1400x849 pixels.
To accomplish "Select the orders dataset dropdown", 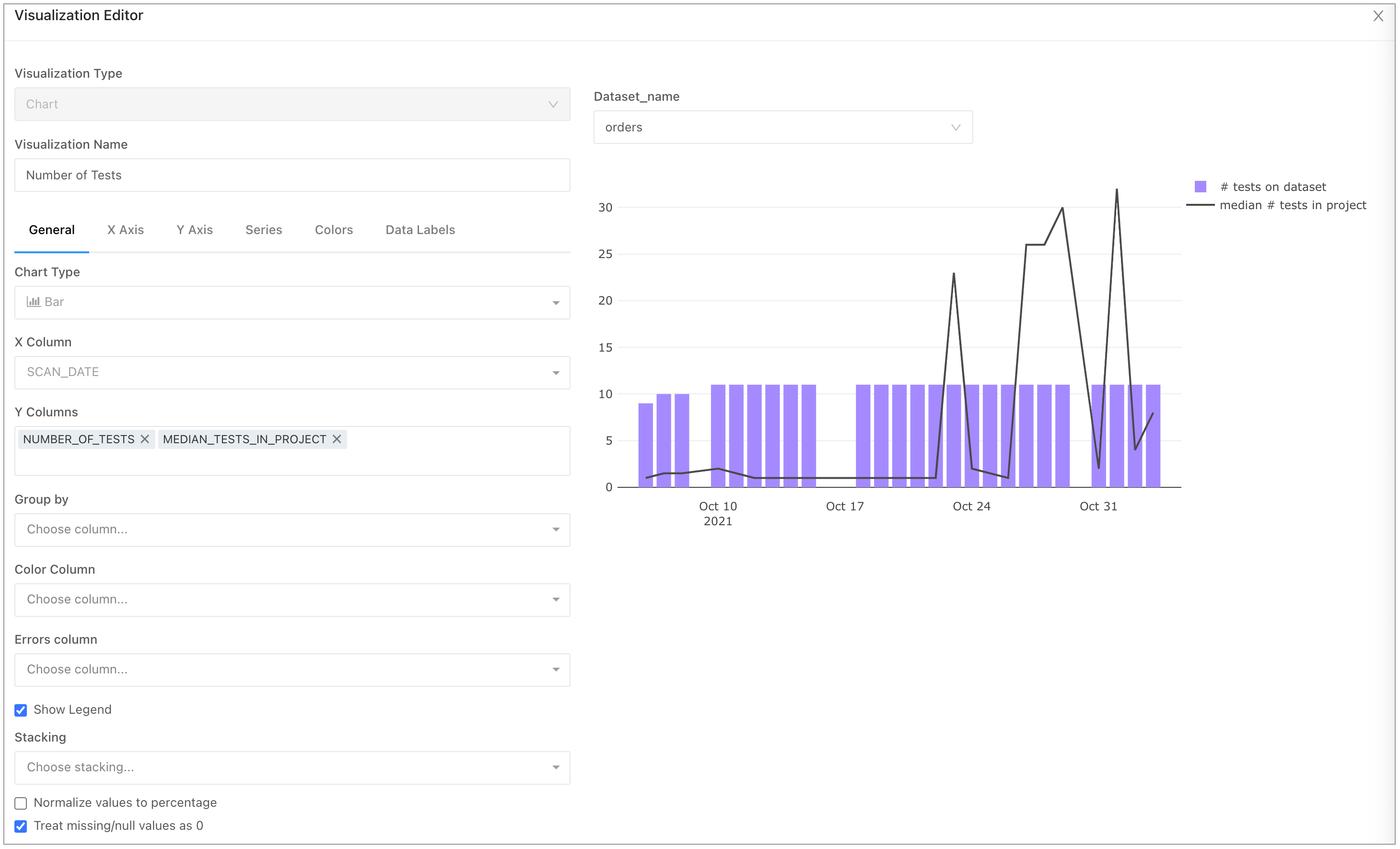I will click(783, 127).
